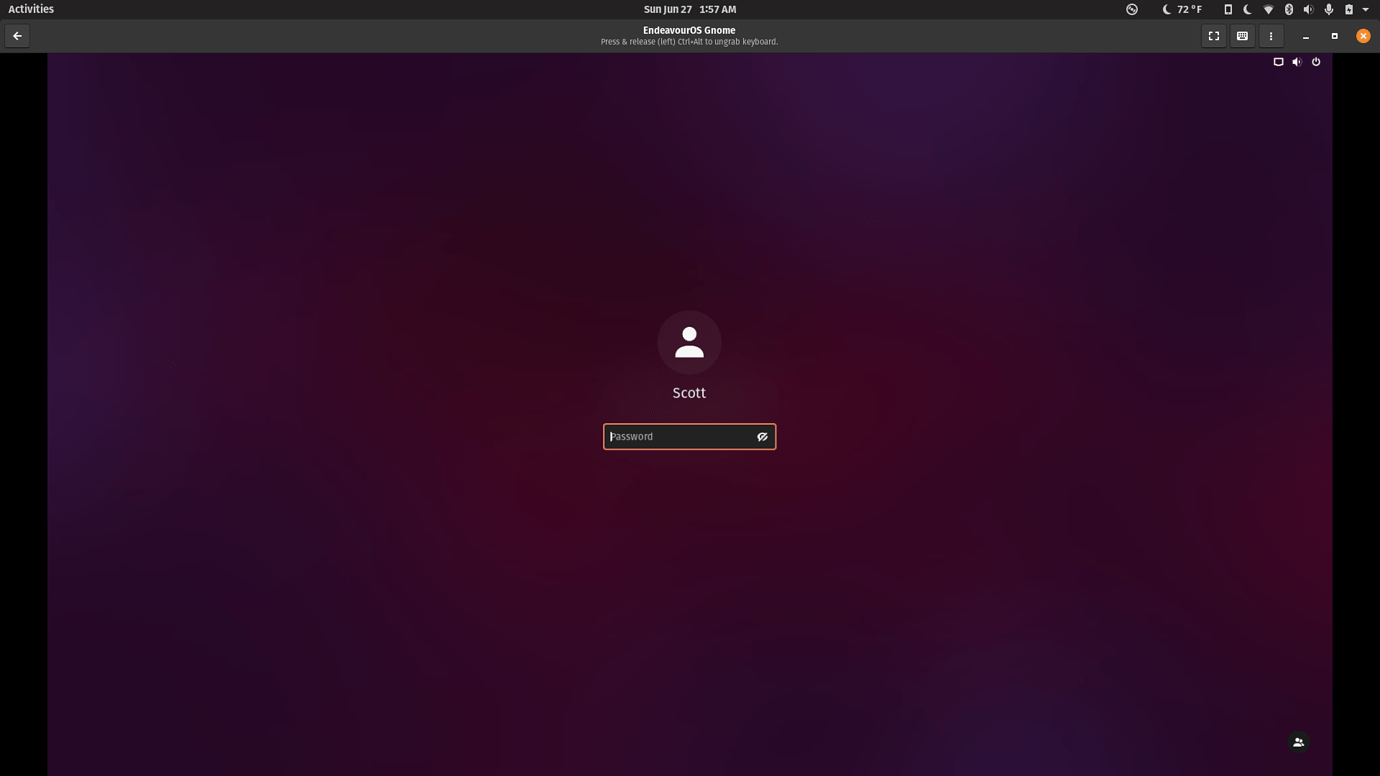Image resolution: width=1380 pixels, height=776 pixels.
Task: Open the volume menu on the login screen
Action: (x=1296, y=61)
